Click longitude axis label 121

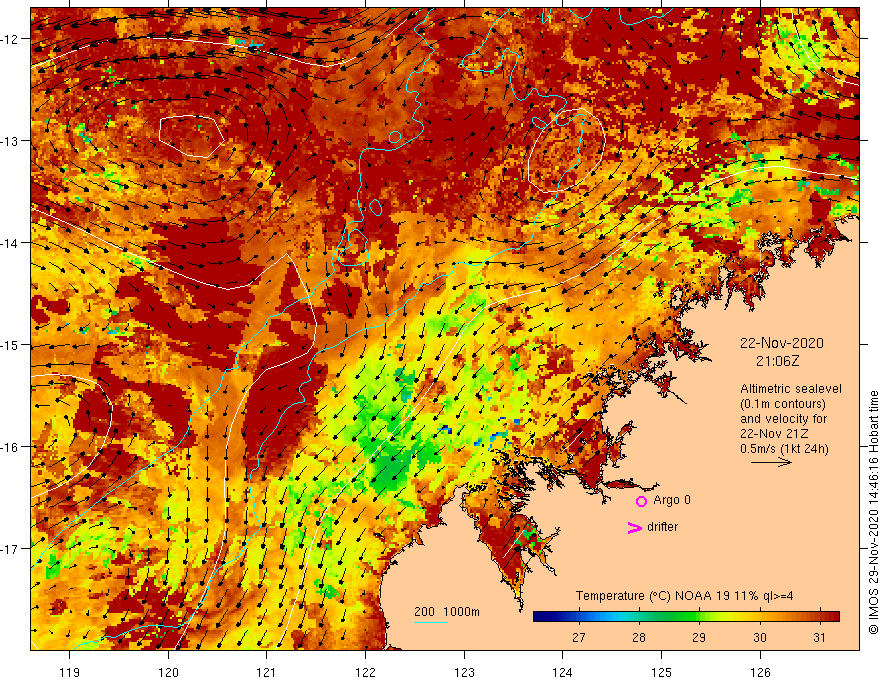point(267,672)
